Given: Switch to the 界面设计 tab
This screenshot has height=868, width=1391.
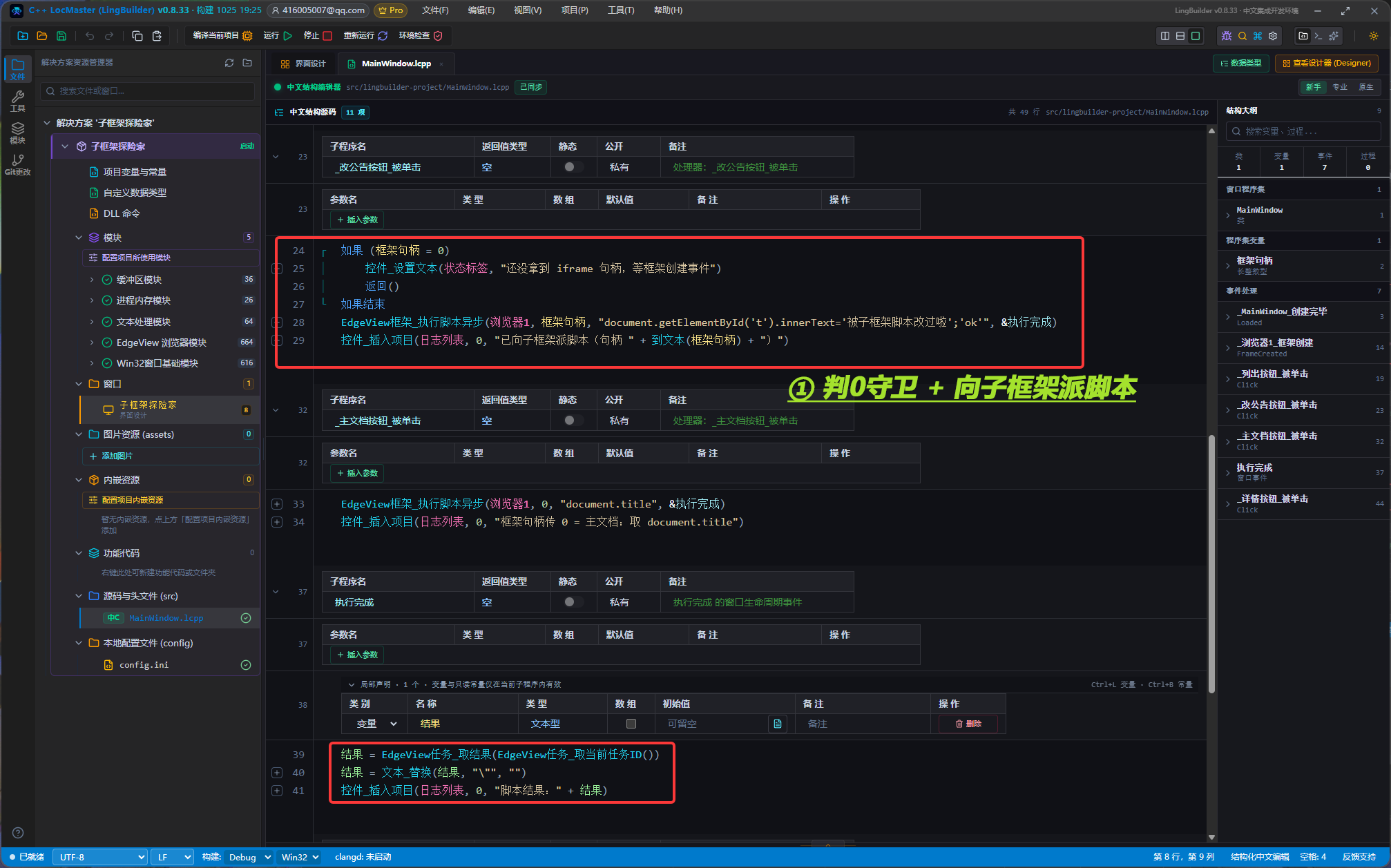Looking at the screenshot, I should click(303, 64).
